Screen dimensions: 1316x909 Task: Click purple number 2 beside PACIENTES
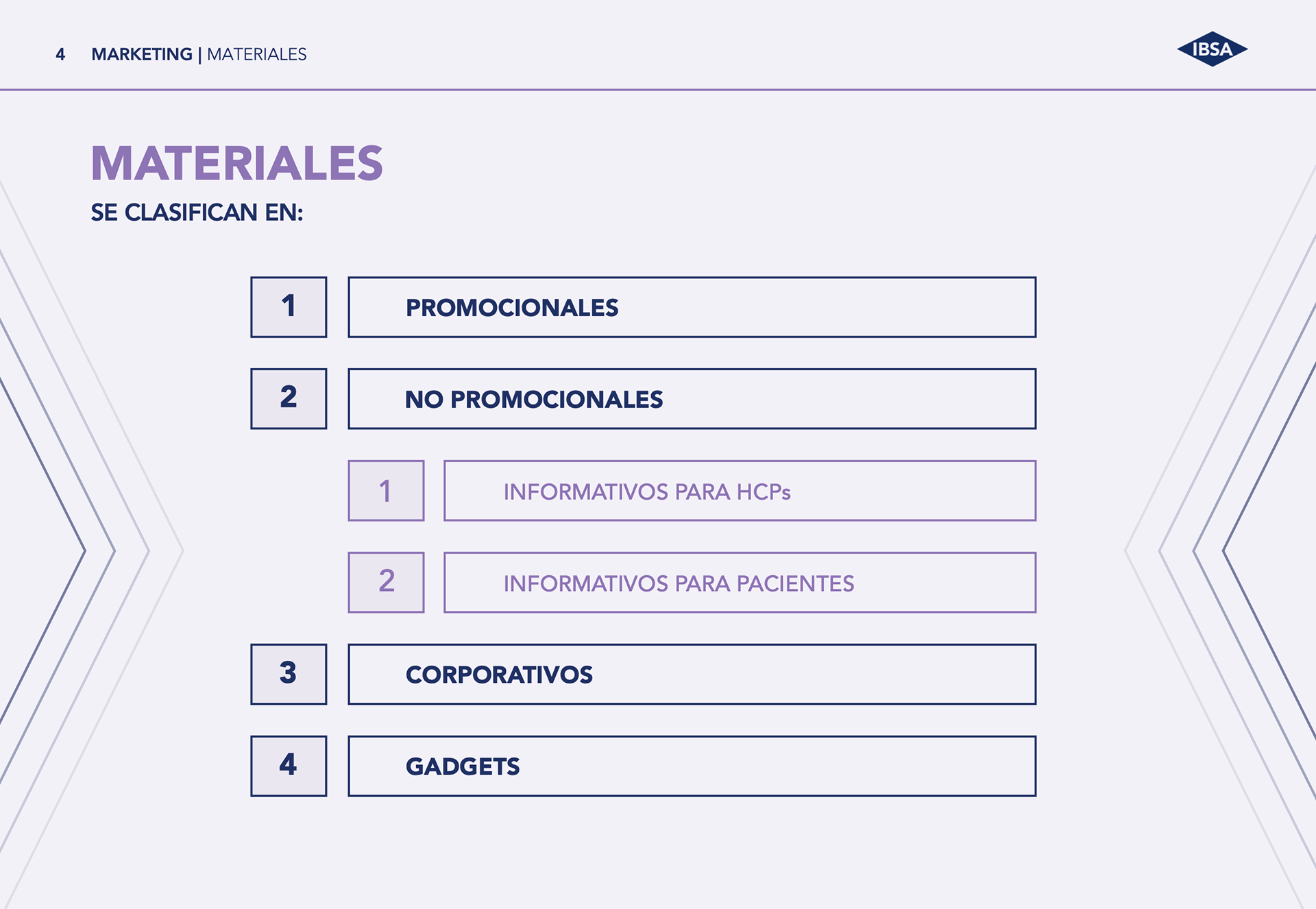386,583
